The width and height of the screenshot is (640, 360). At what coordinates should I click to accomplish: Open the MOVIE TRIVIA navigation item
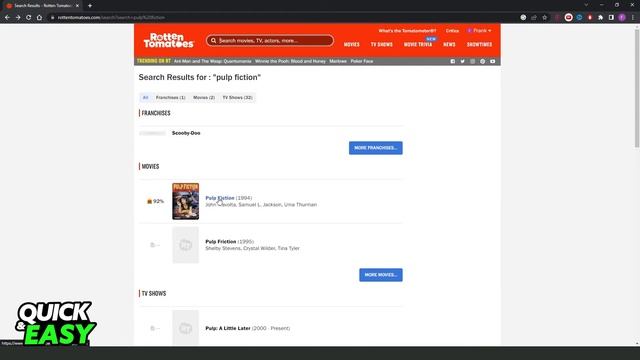point(418,44)
